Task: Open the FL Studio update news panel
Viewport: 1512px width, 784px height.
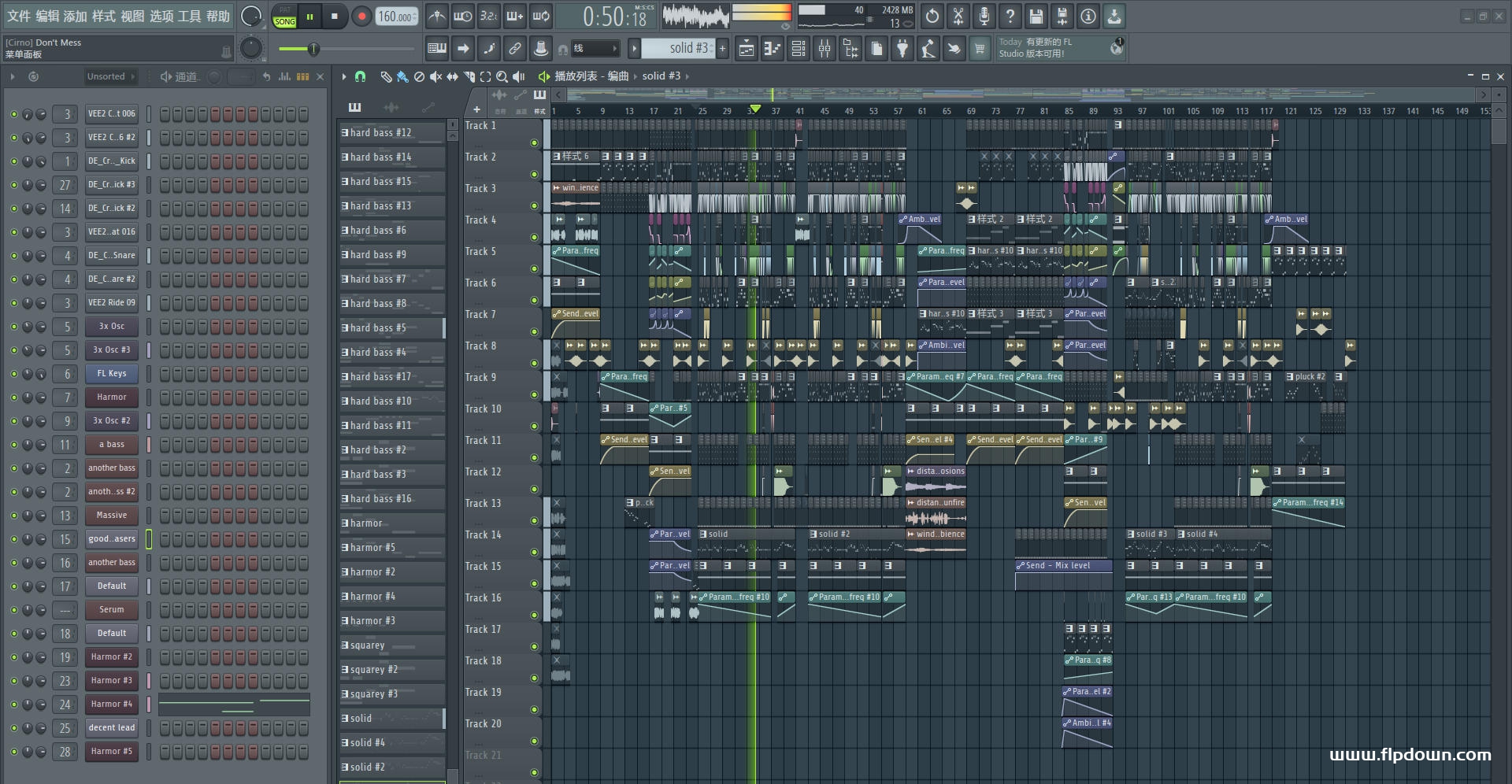Action: (1060, 48)
